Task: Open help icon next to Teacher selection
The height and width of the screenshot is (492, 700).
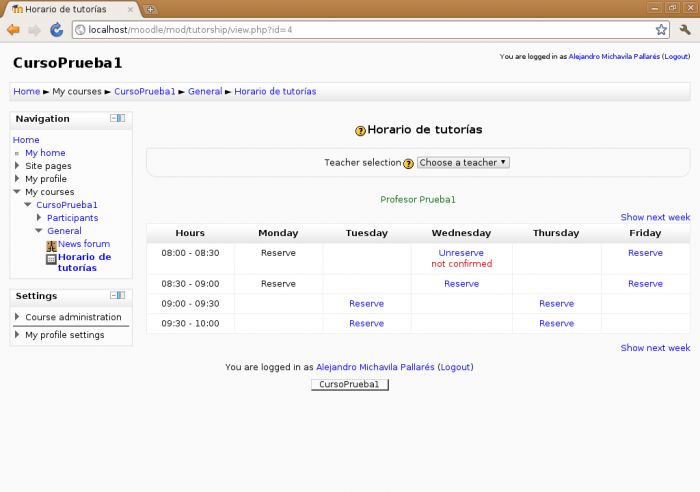Action: click(x=408, y=163)
